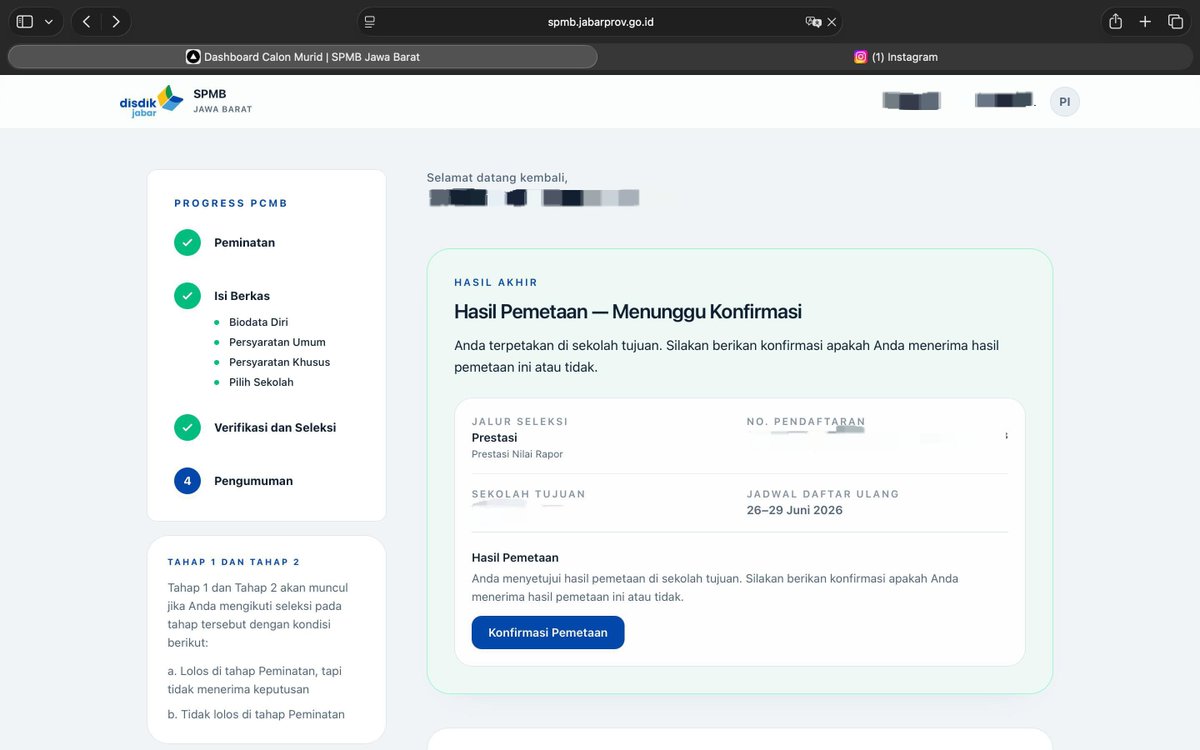Open Persyaratan Umum sub-step
1200x750 pixels.
277,342
